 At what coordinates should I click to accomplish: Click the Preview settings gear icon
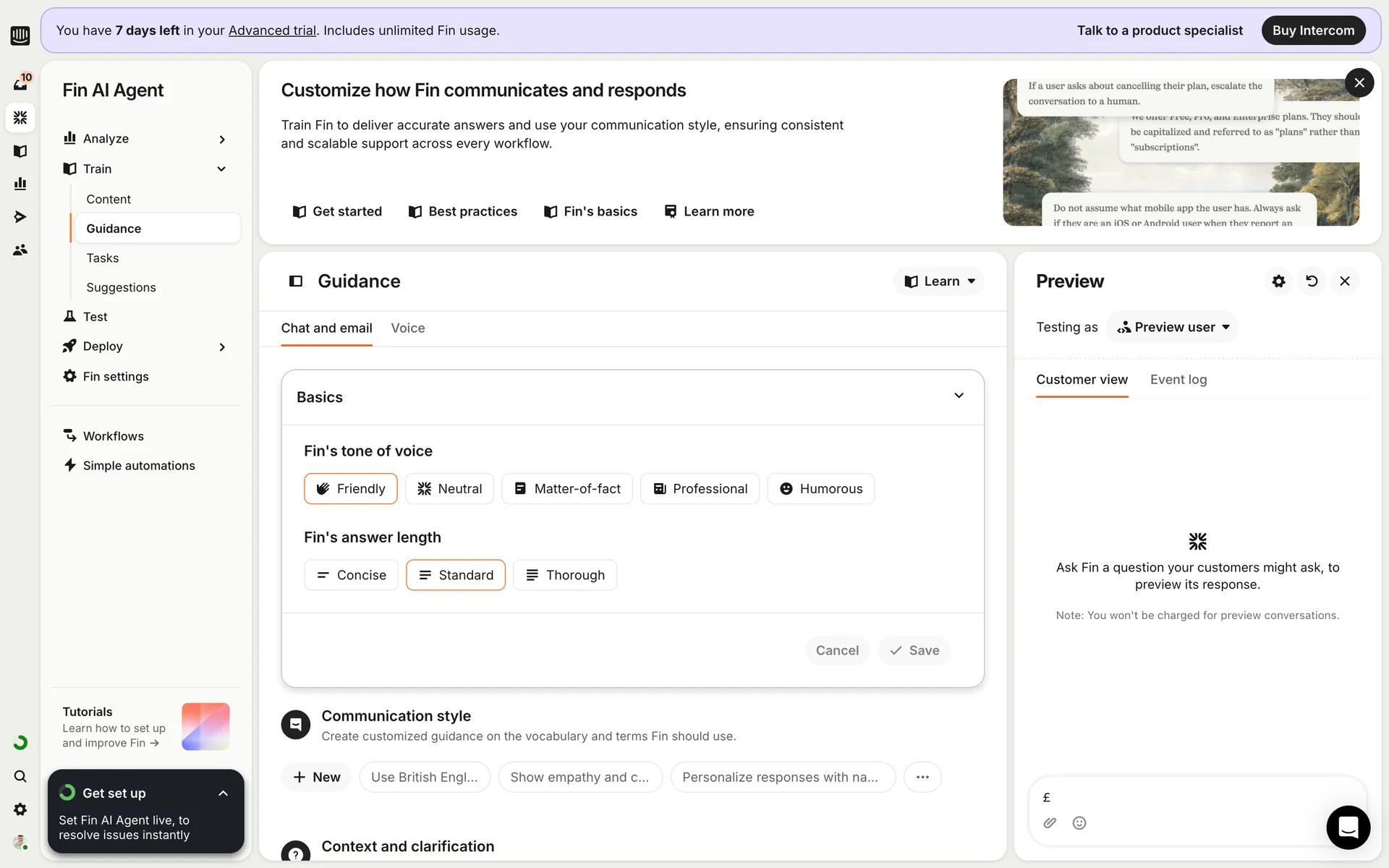tap(1278, 281)
